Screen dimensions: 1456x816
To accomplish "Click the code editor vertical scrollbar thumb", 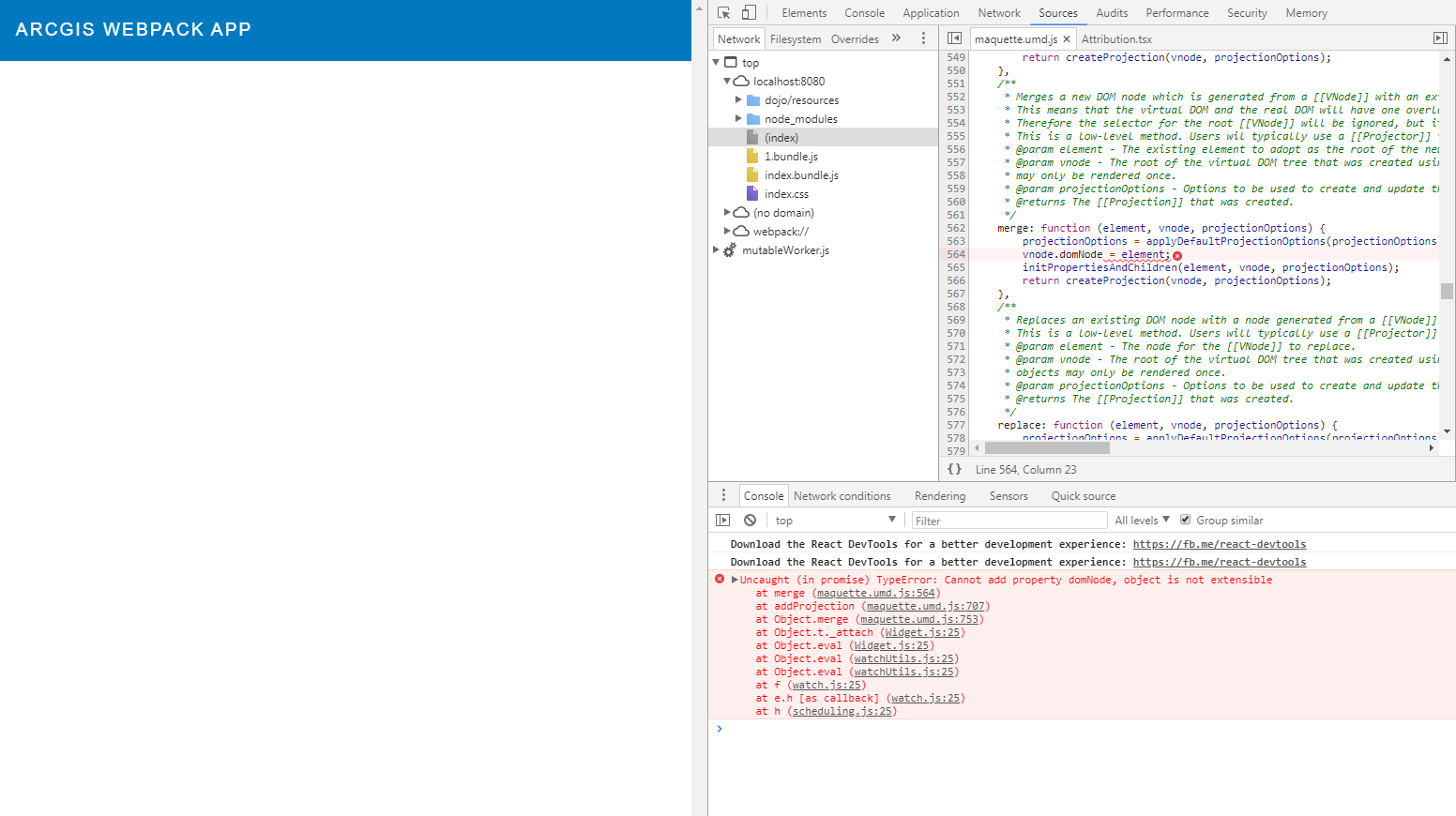I will coord(1447,291).
